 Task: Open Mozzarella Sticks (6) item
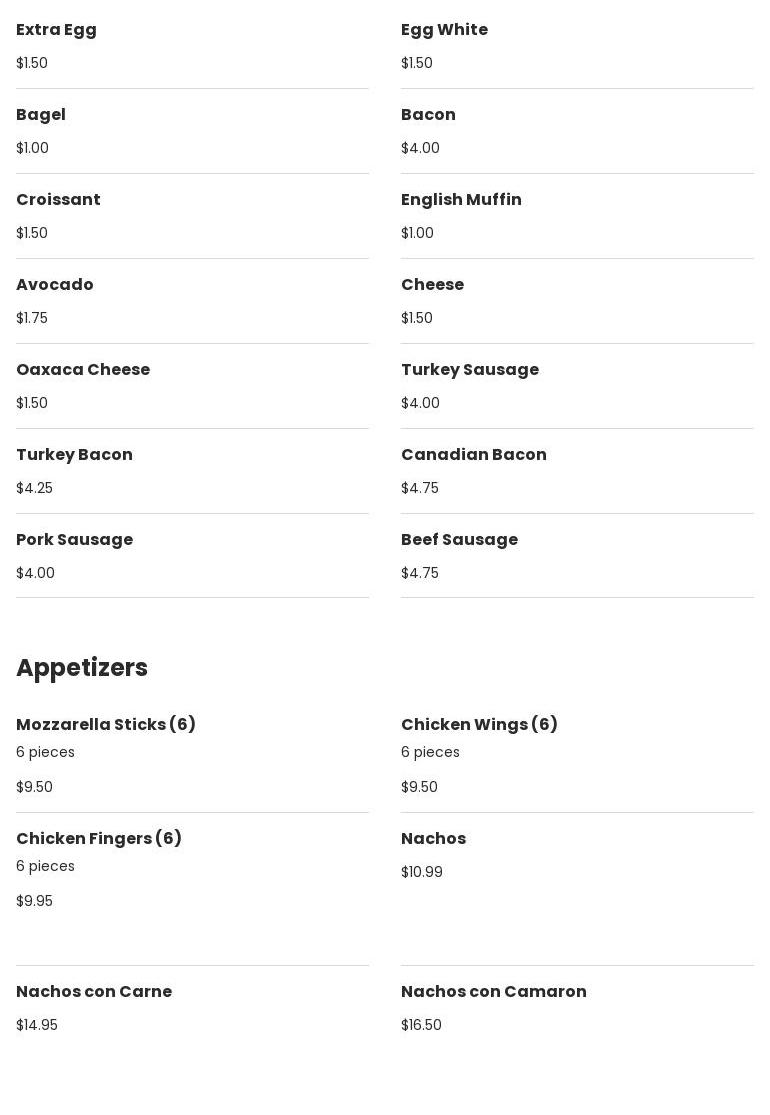pos(106,725)
